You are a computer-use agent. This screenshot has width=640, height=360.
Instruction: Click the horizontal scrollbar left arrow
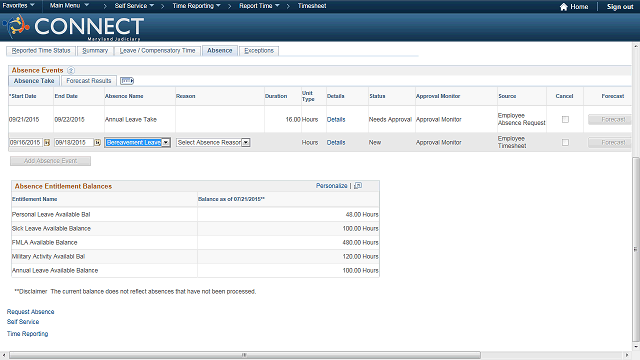[4, 355]
